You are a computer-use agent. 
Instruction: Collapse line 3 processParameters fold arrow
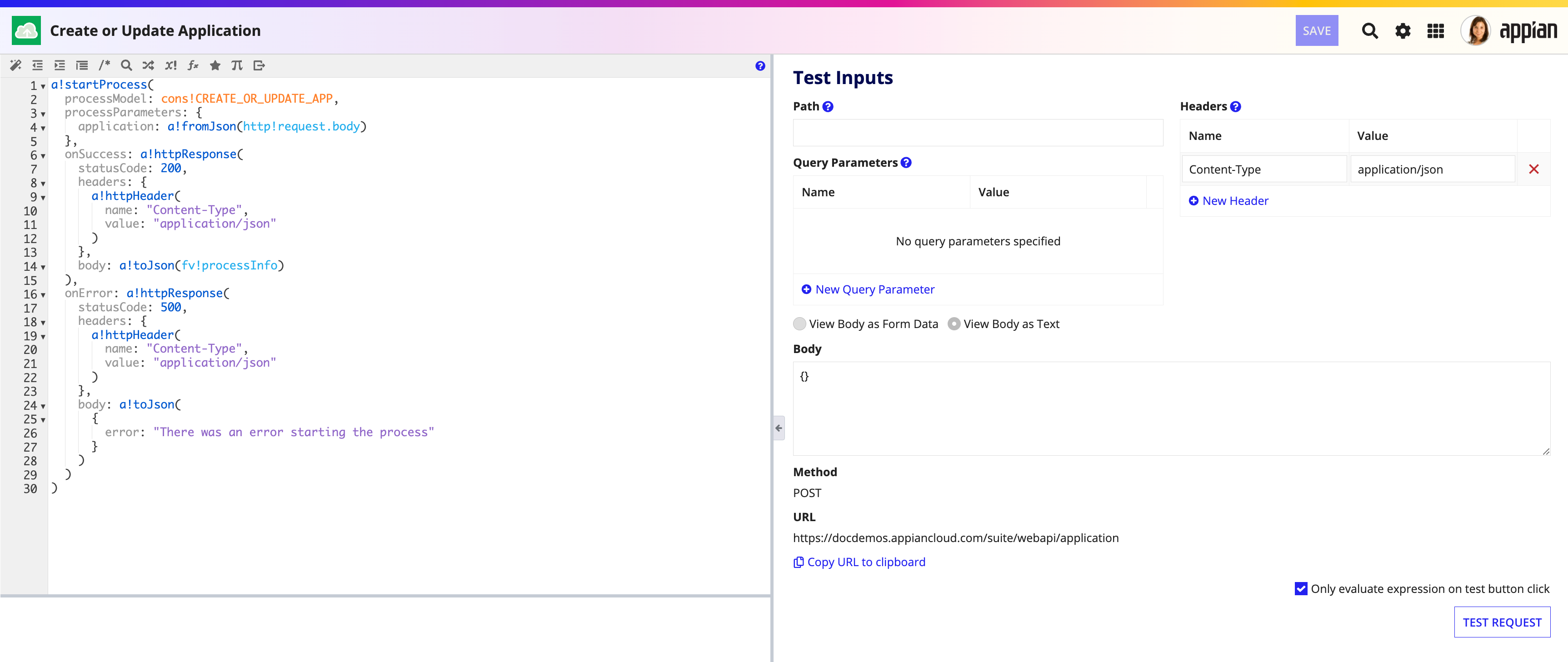43,114
